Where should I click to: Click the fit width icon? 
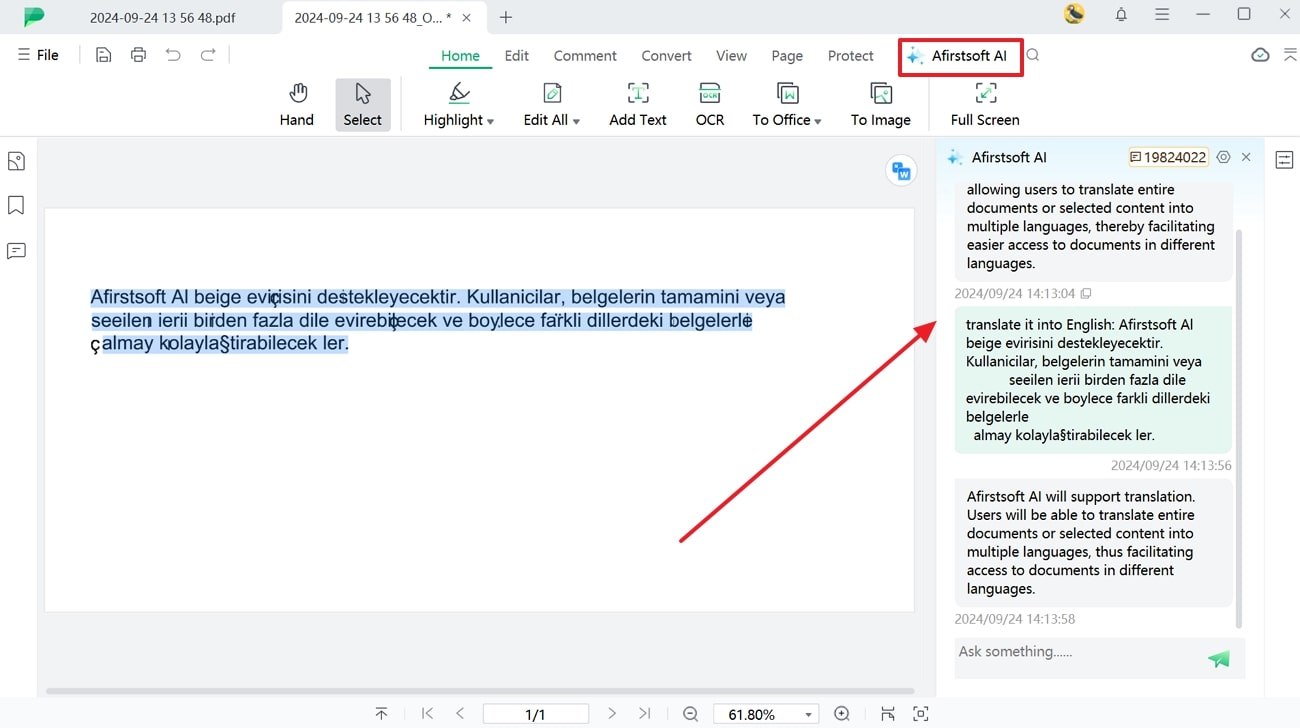click(x=887, y=714)
